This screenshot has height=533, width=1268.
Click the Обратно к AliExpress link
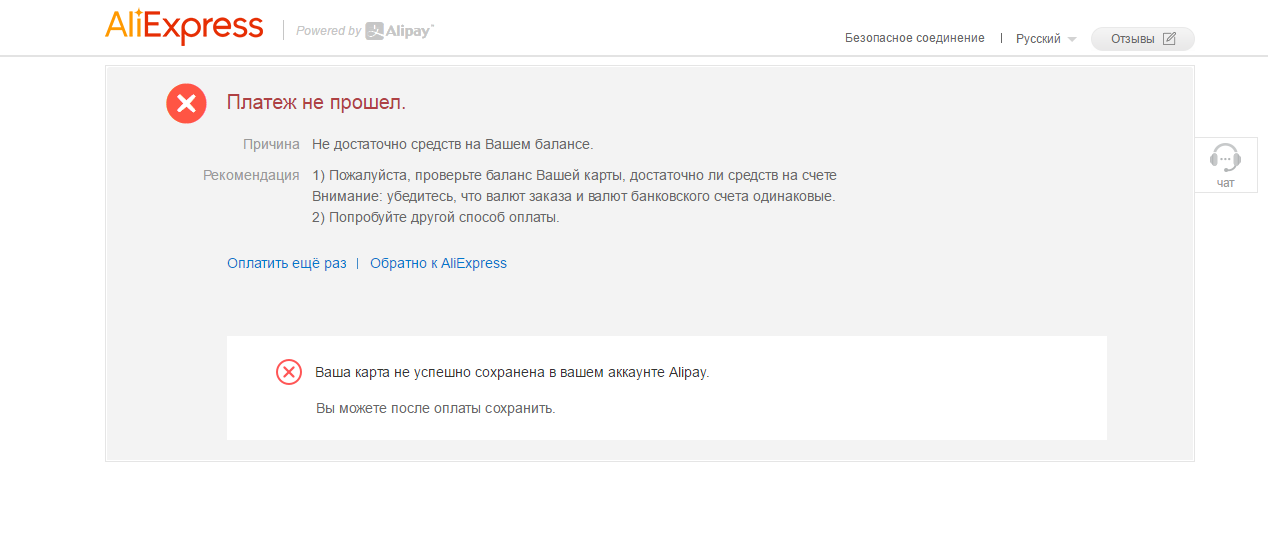point(438,263)
